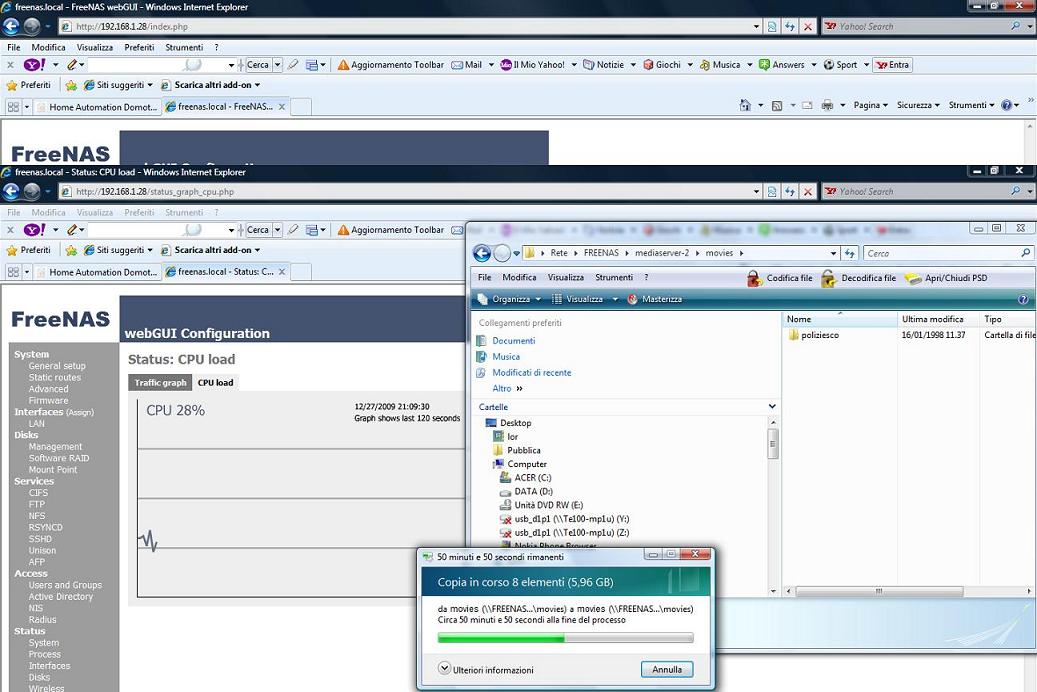Screen dimensions: 1037x692
Task: Expand Organizza menu in Explorer
Action: coord(509,299)
